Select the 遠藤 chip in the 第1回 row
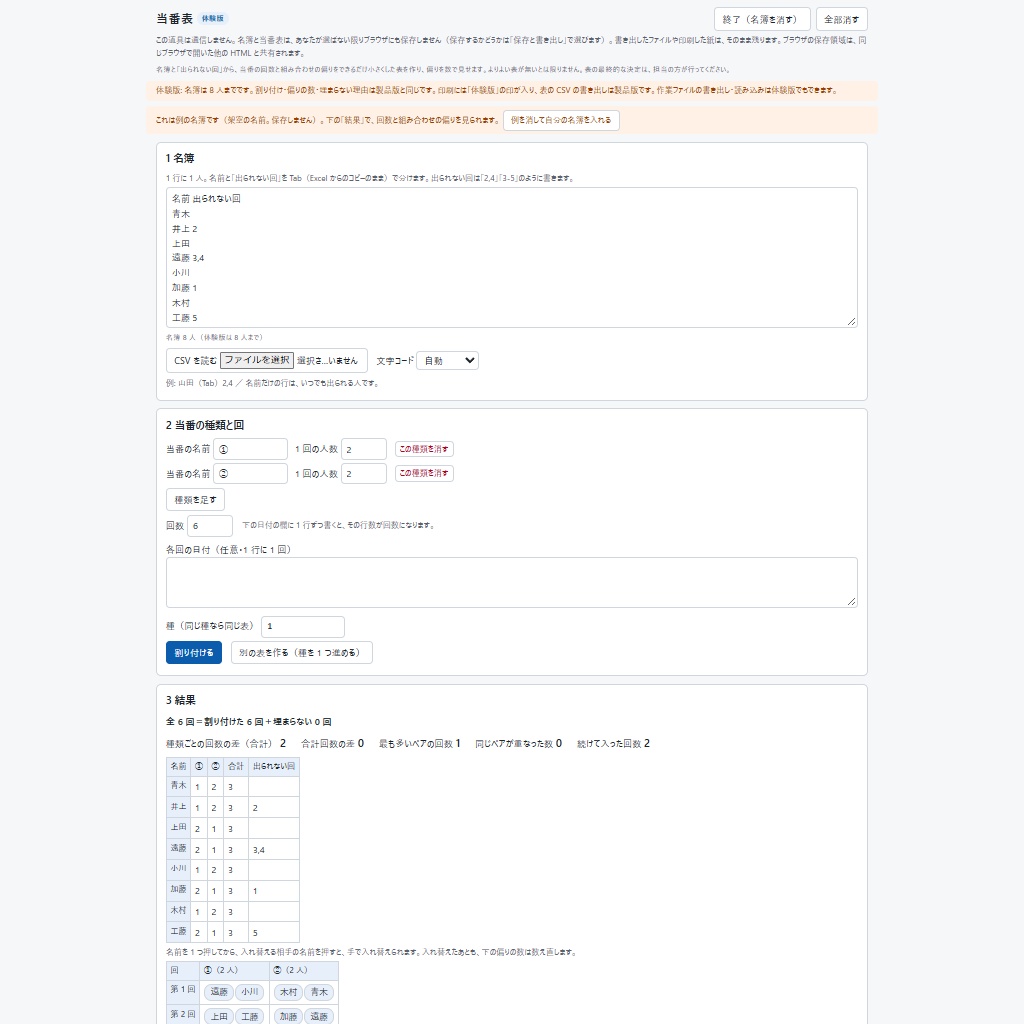Screen dimensions: 1024x1024 click(x=219, y=992)
